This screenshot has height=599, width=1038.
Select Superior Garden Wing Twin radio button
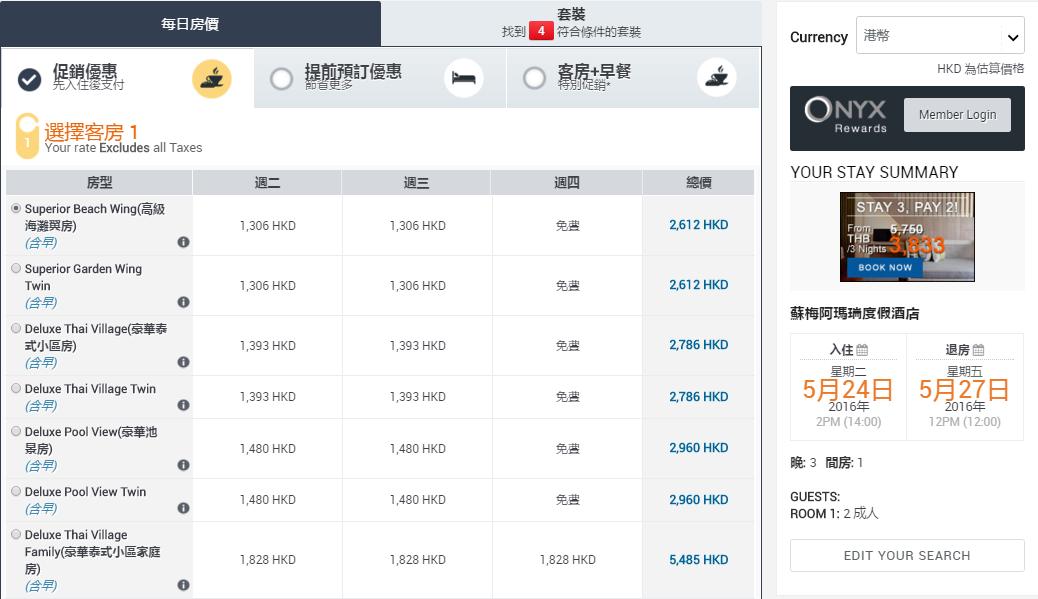(x=16, y=269)
